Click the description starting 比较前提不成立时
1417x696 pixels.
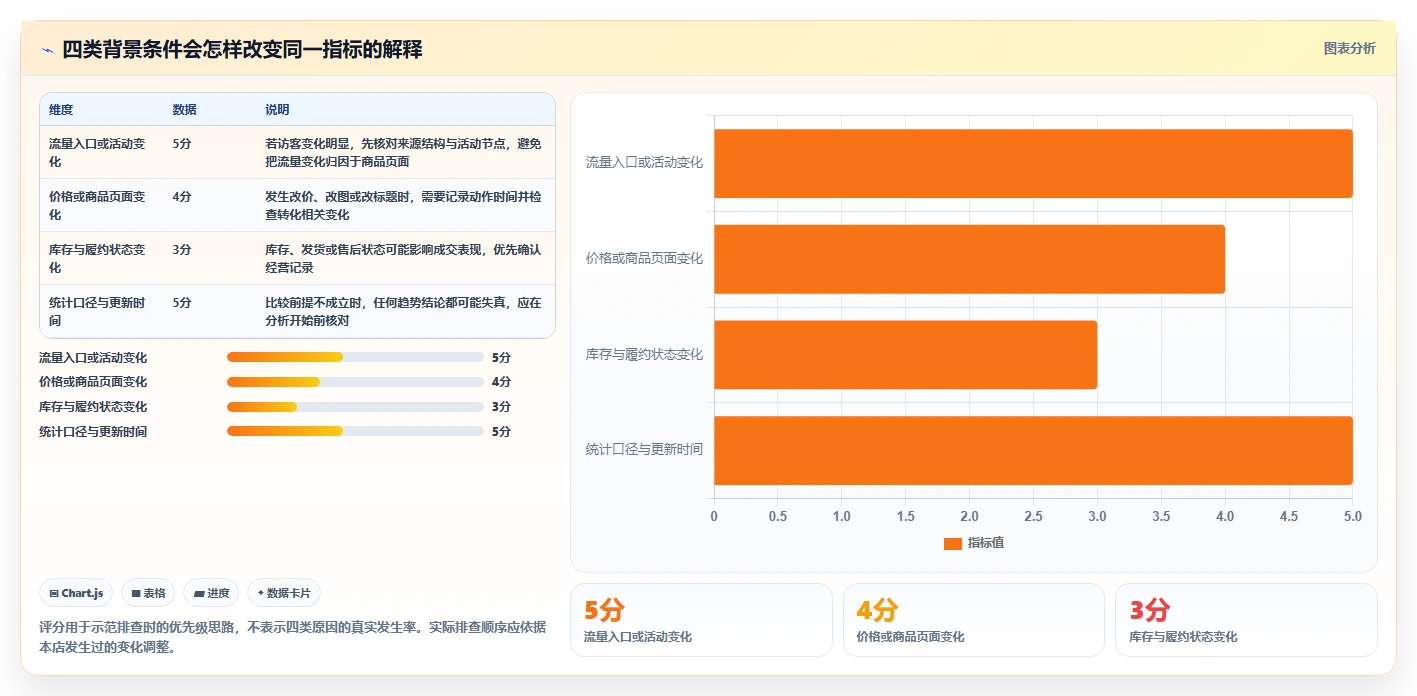tap(404, 311)
